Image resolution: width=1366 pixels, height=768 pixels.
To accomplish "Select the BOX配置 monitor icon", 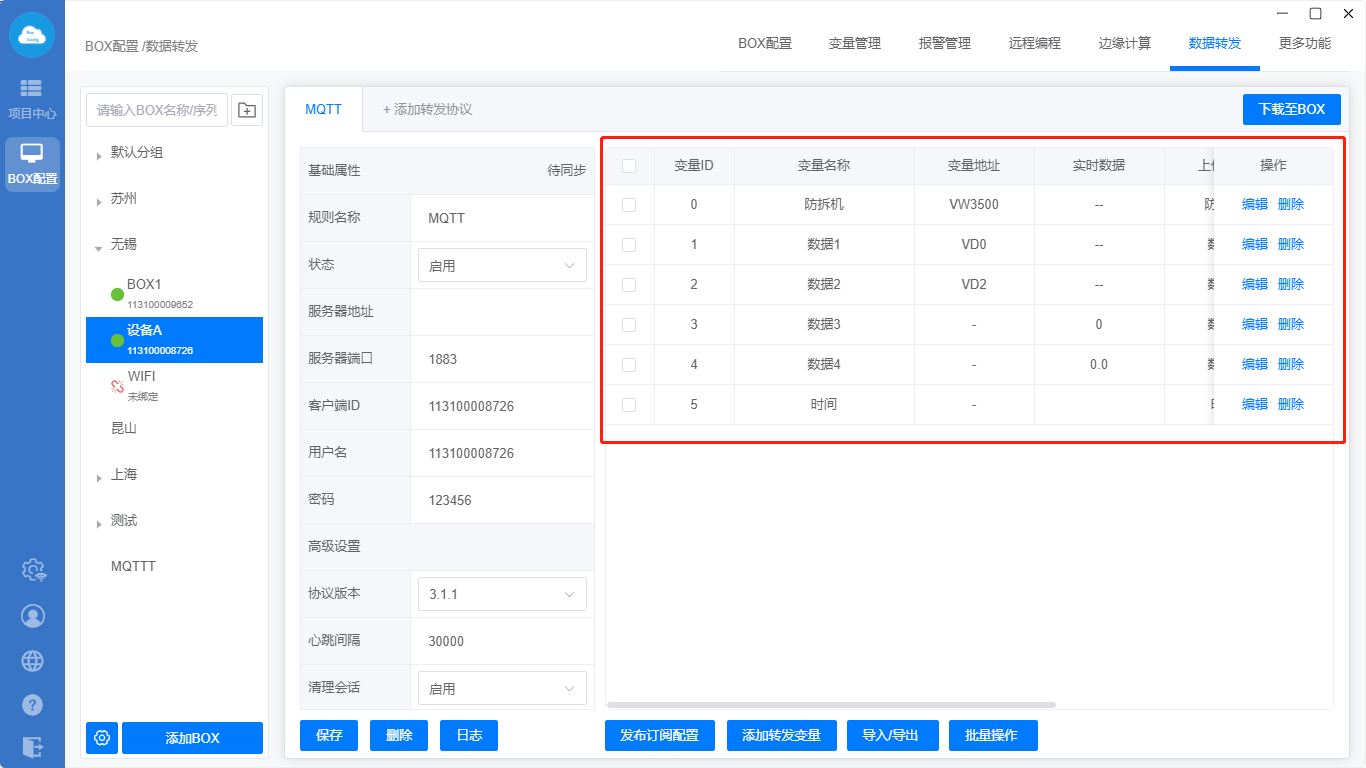I will click(x=32, y=163).
